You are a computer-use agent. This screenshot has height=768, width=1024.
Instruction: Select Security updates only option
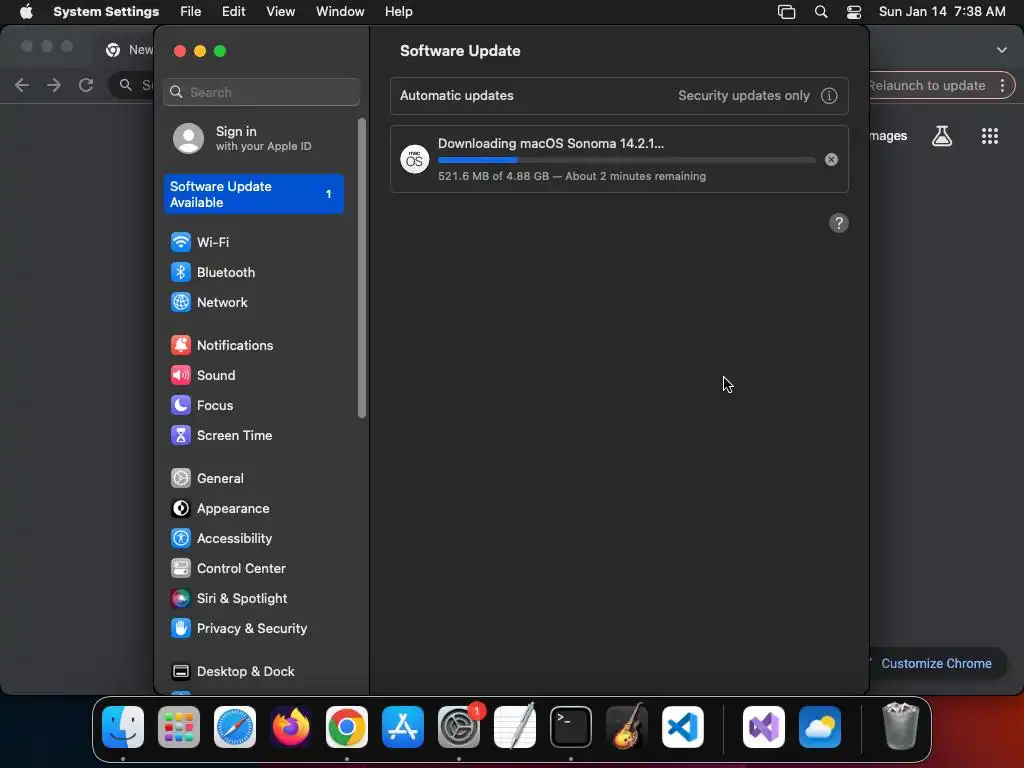pos(744,96)
